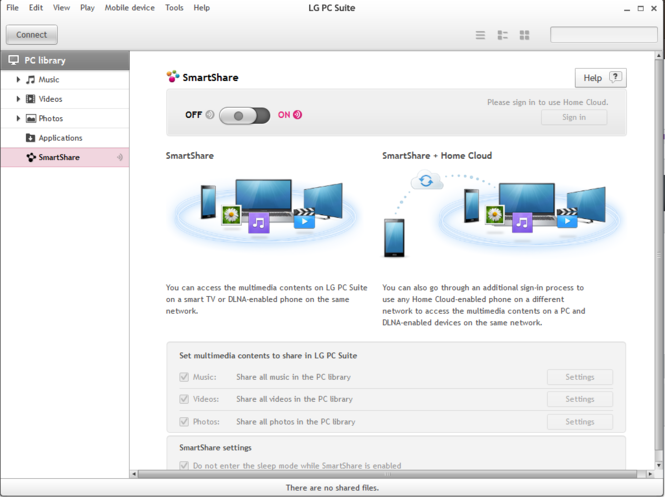This screenshot has width=665, height=497.
Task: Click the SmartShare + Home Cloud illustration
Action: tap(502, 214)
